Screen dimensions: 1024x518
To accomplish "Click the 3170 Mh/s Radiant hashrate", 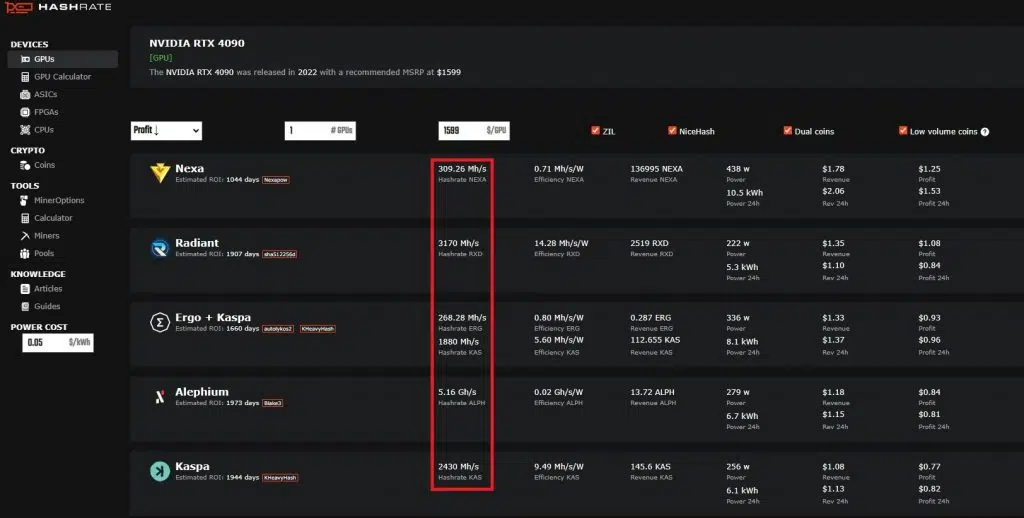I will click(458, 244).
